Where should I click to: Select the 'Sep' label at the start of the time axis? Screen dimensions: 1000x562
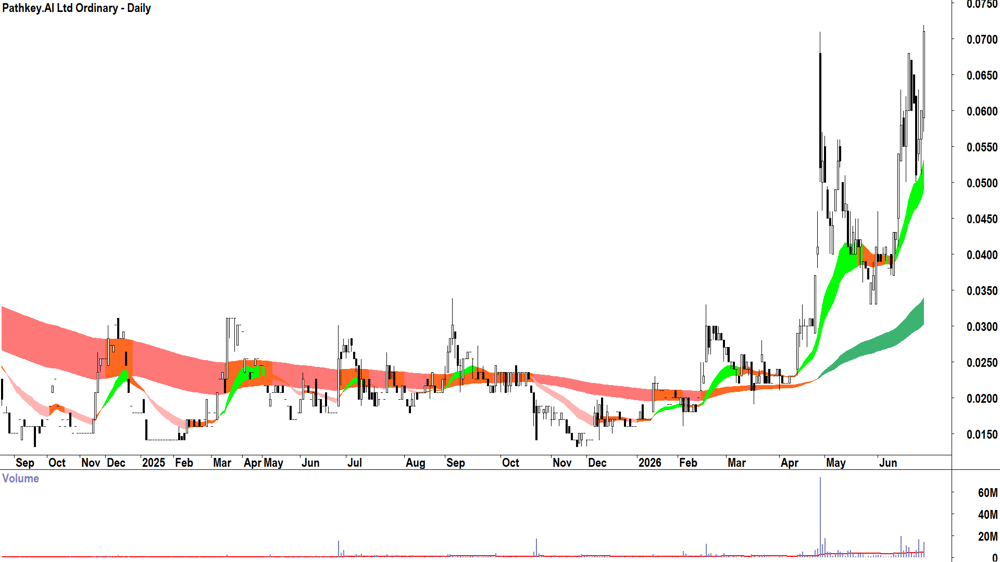pos(25,462)
